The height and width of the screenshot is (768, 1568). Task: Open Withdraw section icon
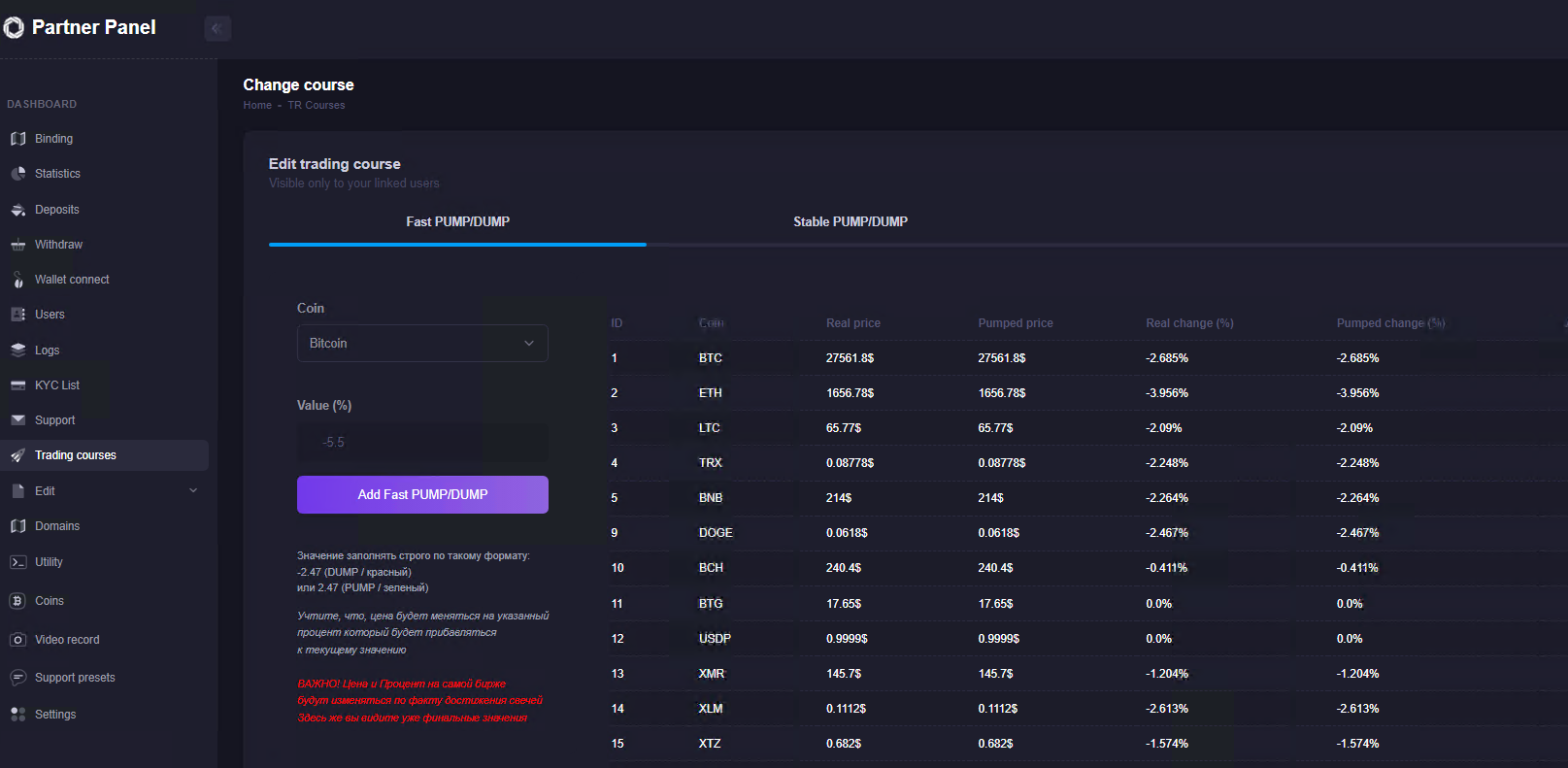click(x=17, y=245)
